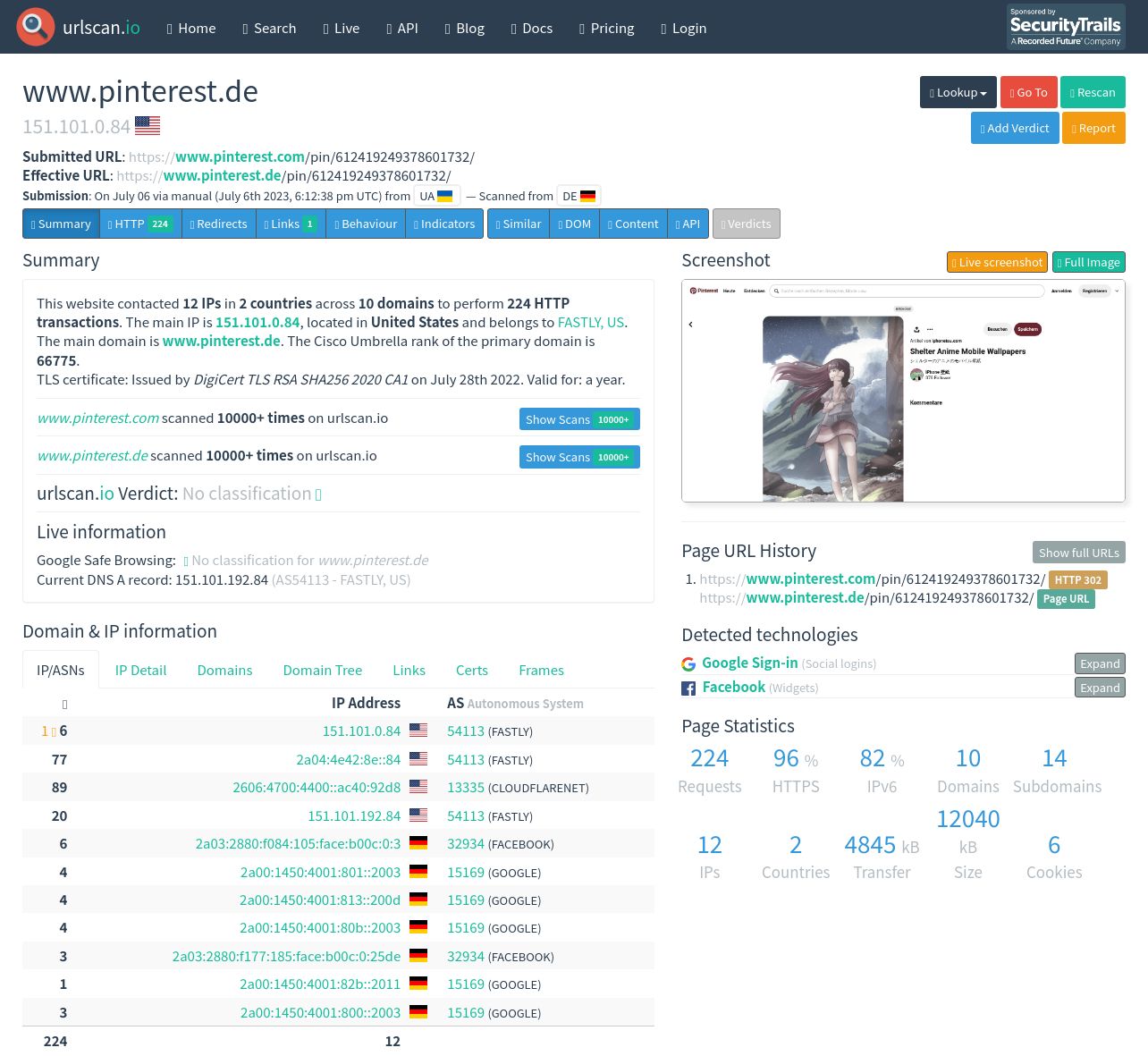Screen dimensions: 1148x1056
Task: Click German flag in 2a00:1450:4001:82b::2011 row
Action: click(x=418, y=984)
